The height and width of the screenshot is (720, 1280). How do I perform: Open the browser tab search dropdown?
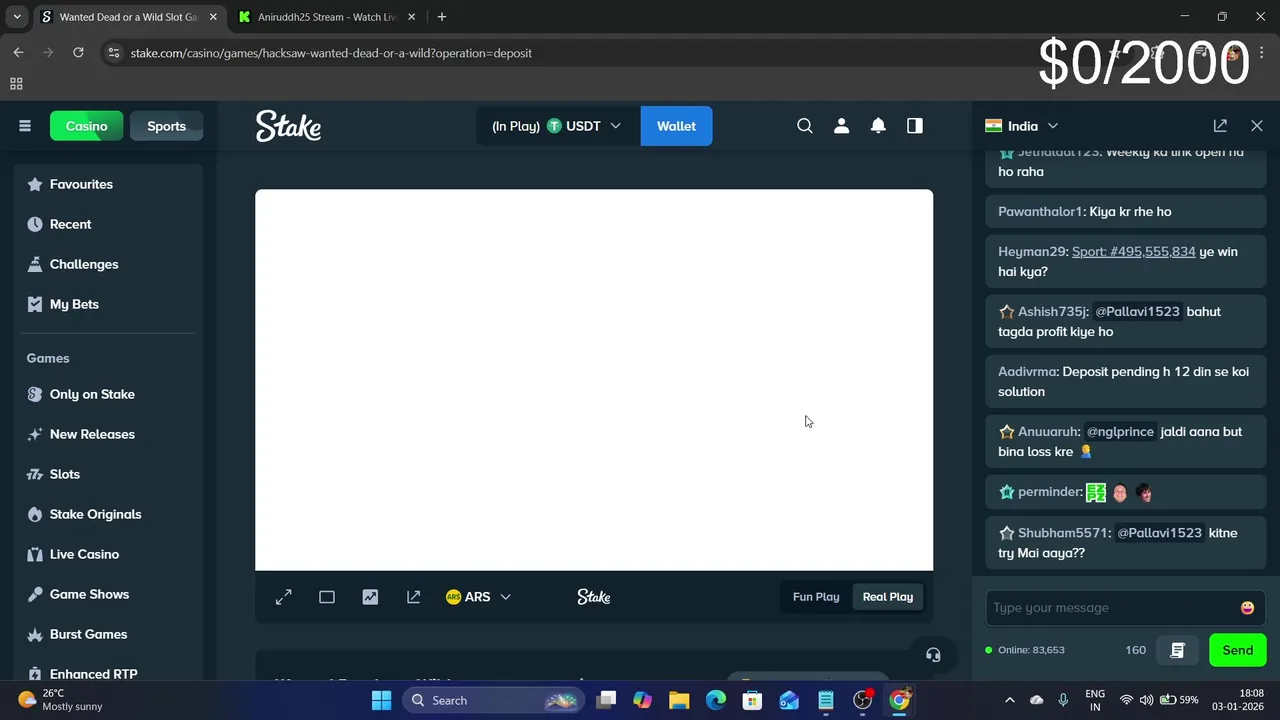tap(17, 17)
